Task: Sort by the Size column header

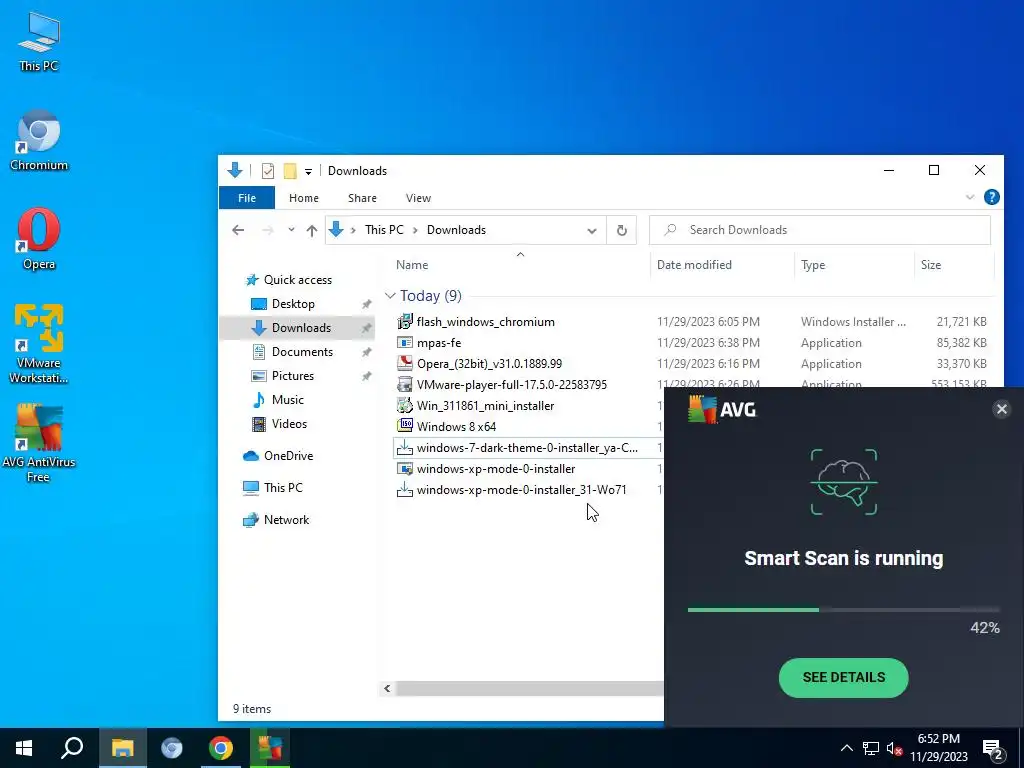Action: coord(931,265)
